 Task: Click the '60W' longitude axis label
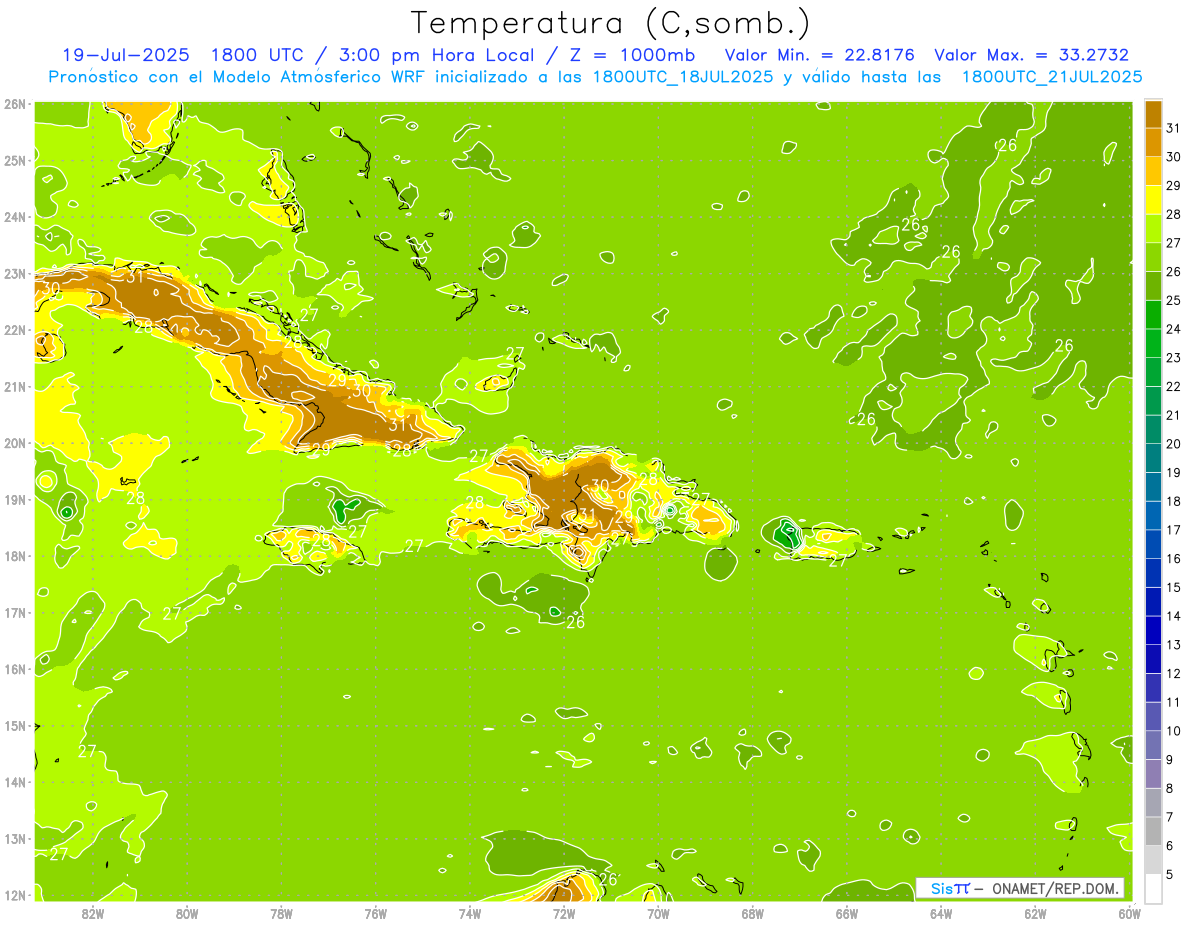click(x=1129, y=913)
